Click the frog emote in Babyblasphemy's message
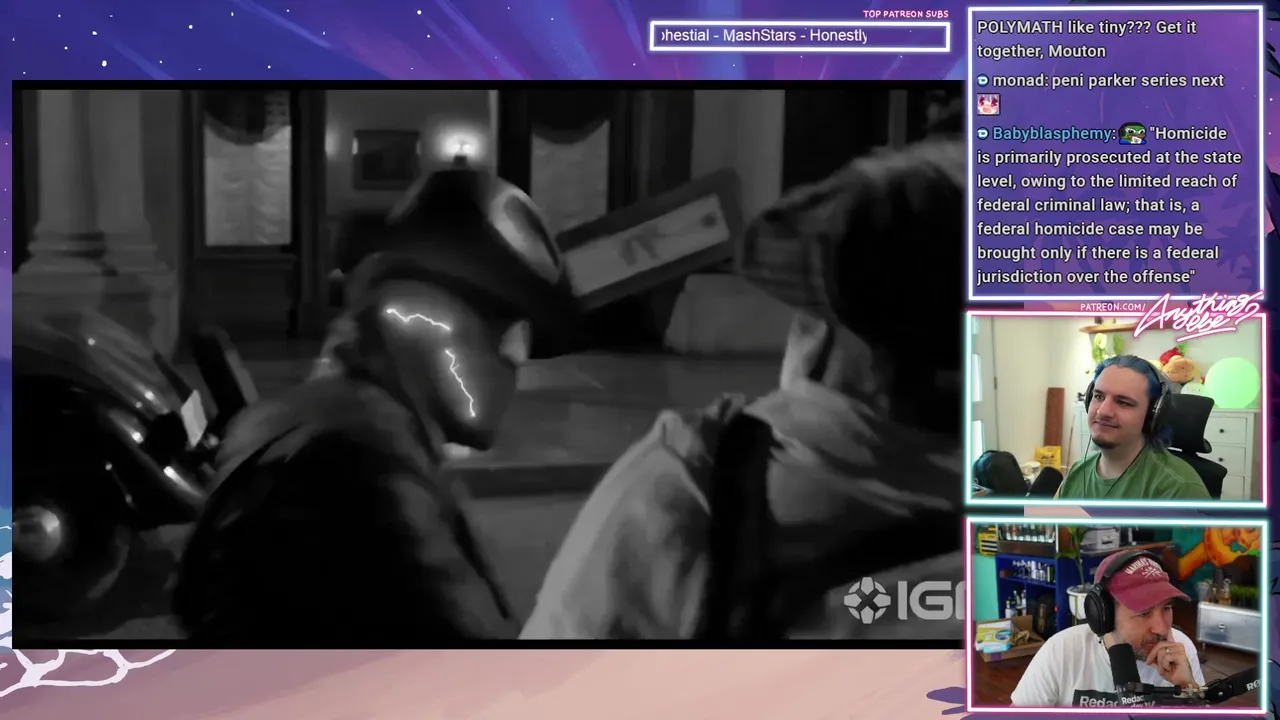The image size is (1280, 720). (1132, 133)
